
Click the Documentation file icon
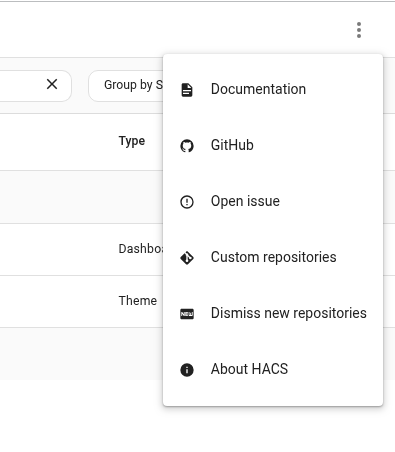point(187,90)
